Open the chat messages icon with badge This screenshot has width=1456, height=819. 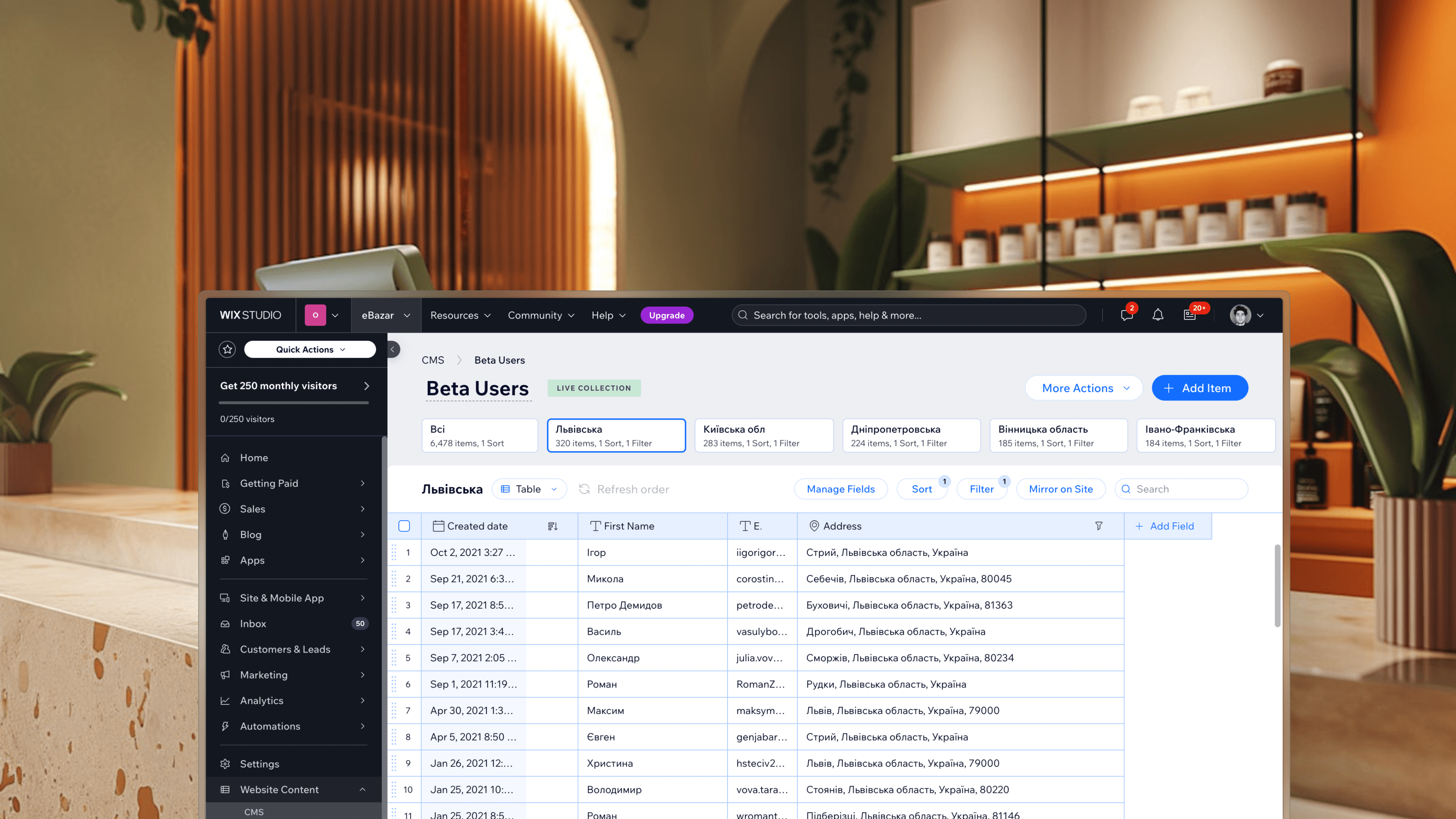coord(1127,315)
